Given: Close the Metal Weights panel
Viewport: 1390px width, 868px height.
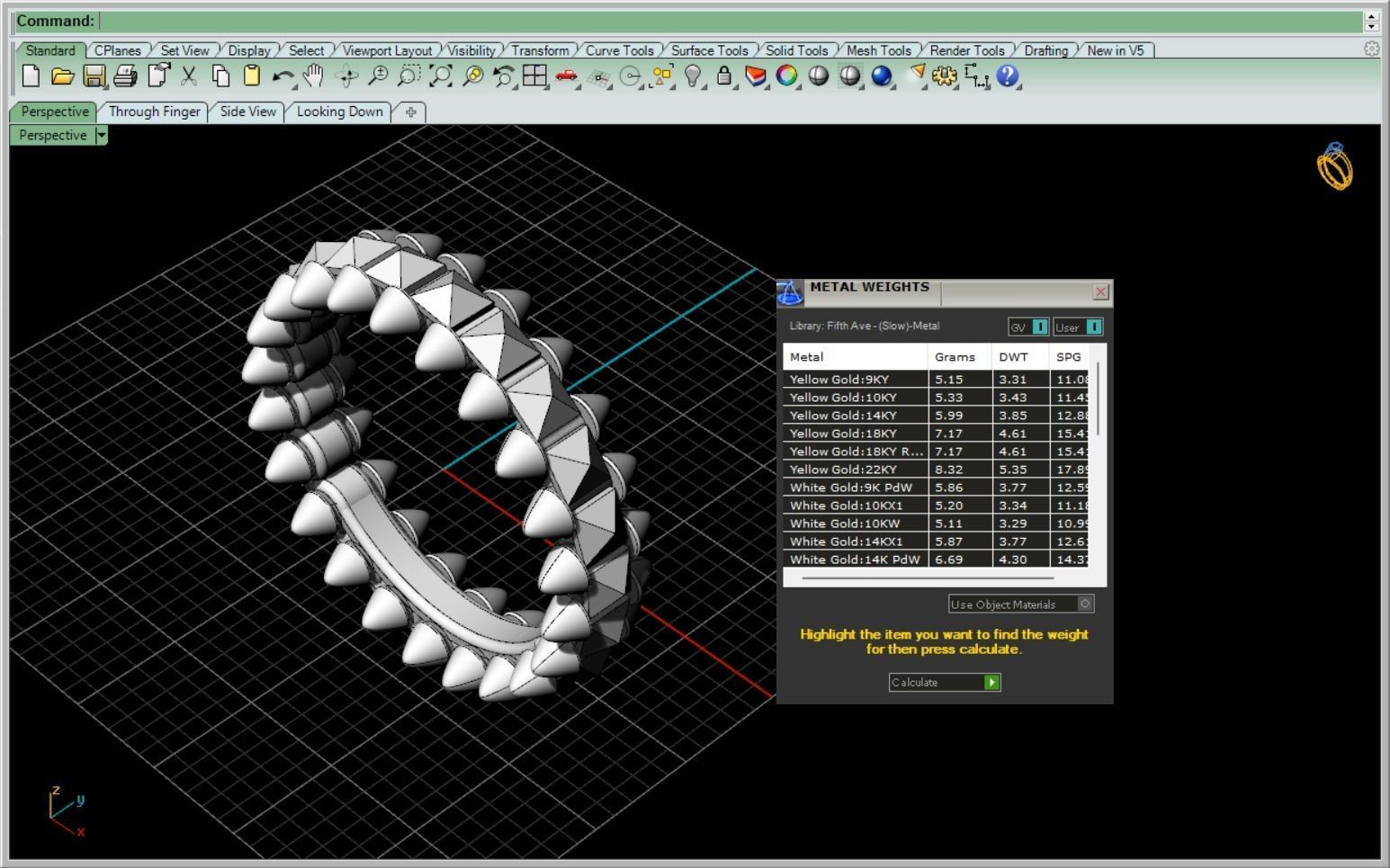Looking at the screenshot, I should click(1100, 291).
